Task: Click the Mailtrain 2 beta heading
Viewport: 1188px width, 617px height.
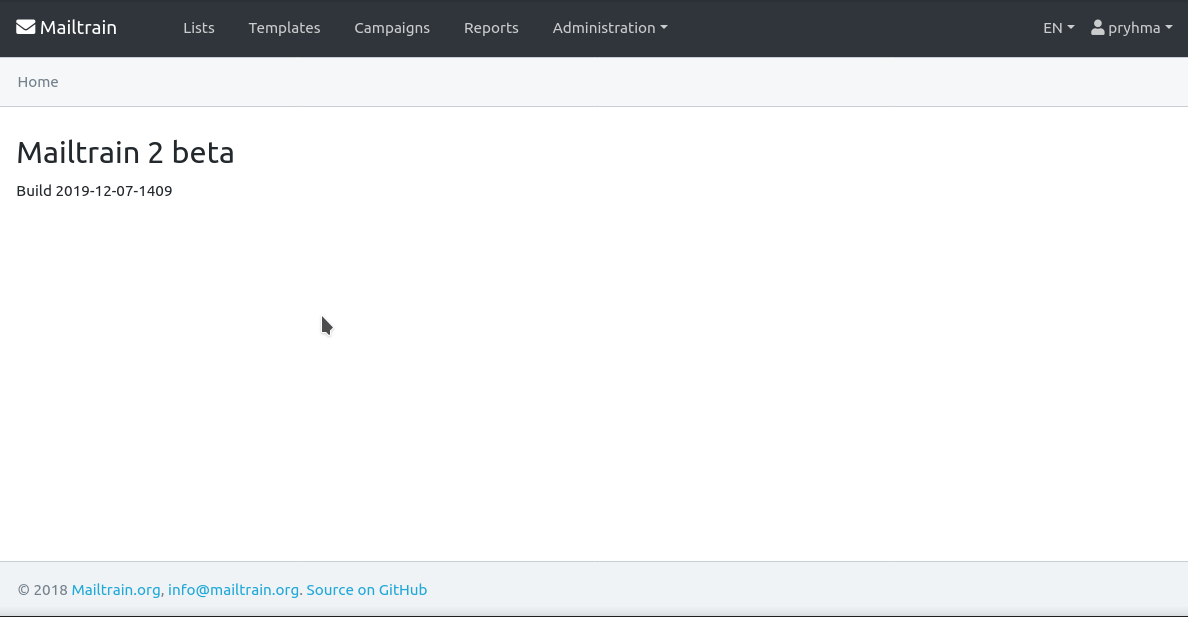Action: point(125,152)
